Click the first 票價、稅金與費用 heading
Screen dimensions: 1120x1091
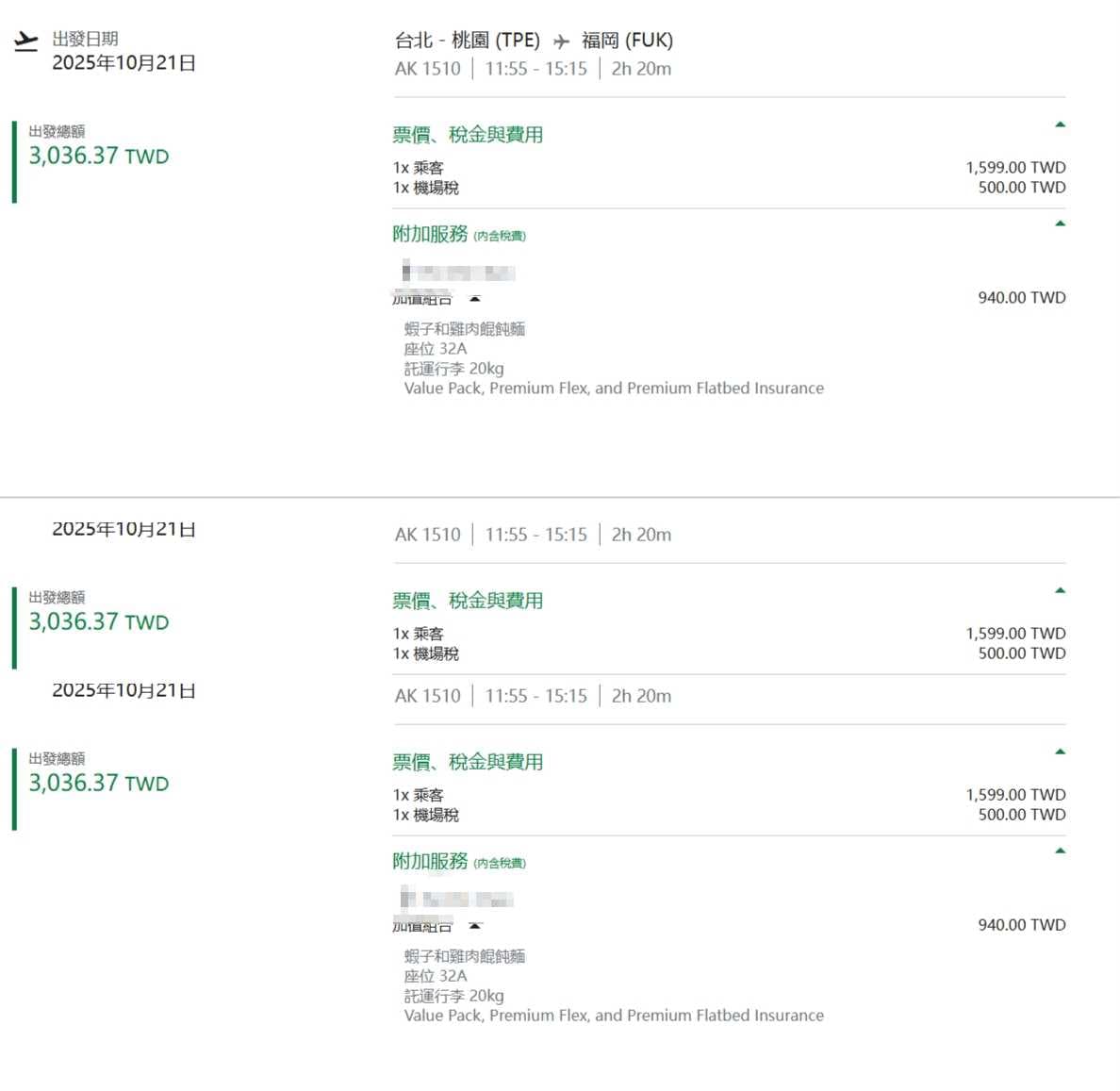coord(468,134)
